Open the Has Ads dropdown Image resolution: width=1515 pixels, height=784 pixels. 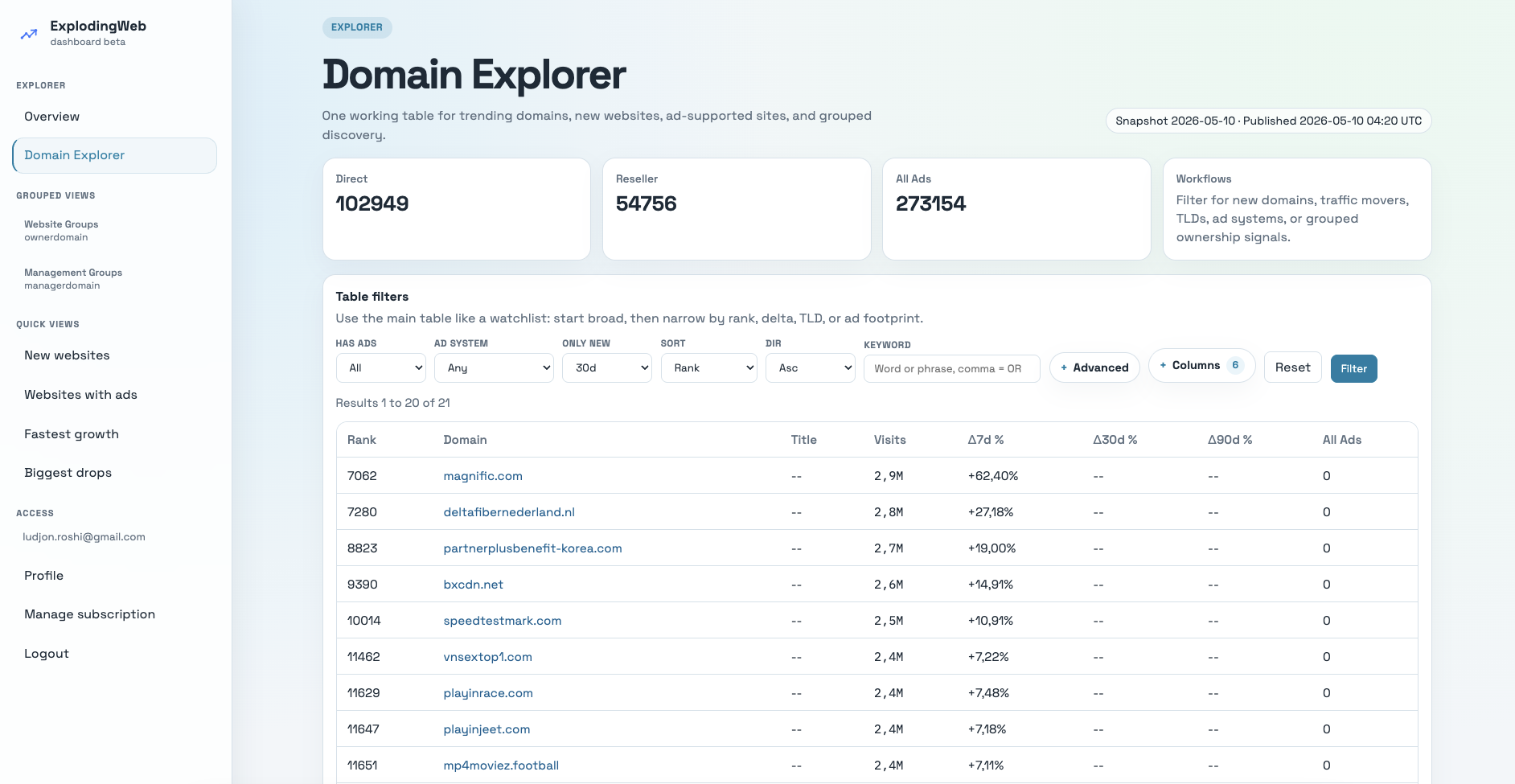coord(380,368)
